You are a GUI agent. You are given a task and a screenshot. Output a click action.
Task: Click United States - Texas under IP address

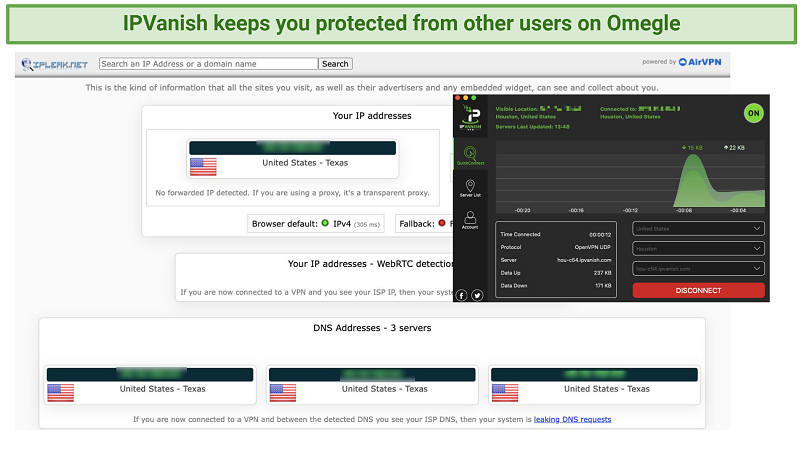click(x=305, y=162)
